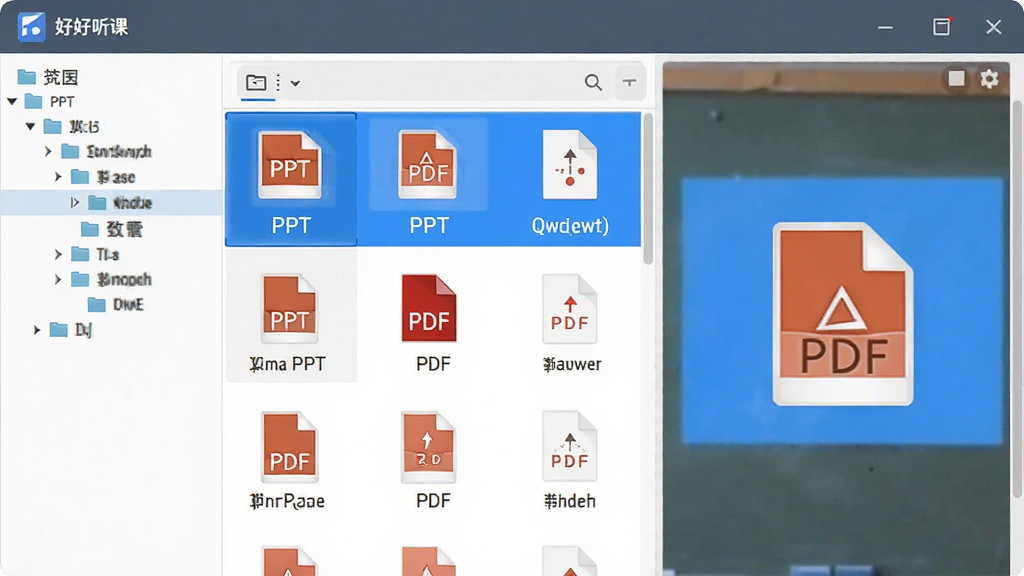Select the Tl-s folder in tree
The width and height of the screenshot is (1024, 576).
tap(95, 254)
